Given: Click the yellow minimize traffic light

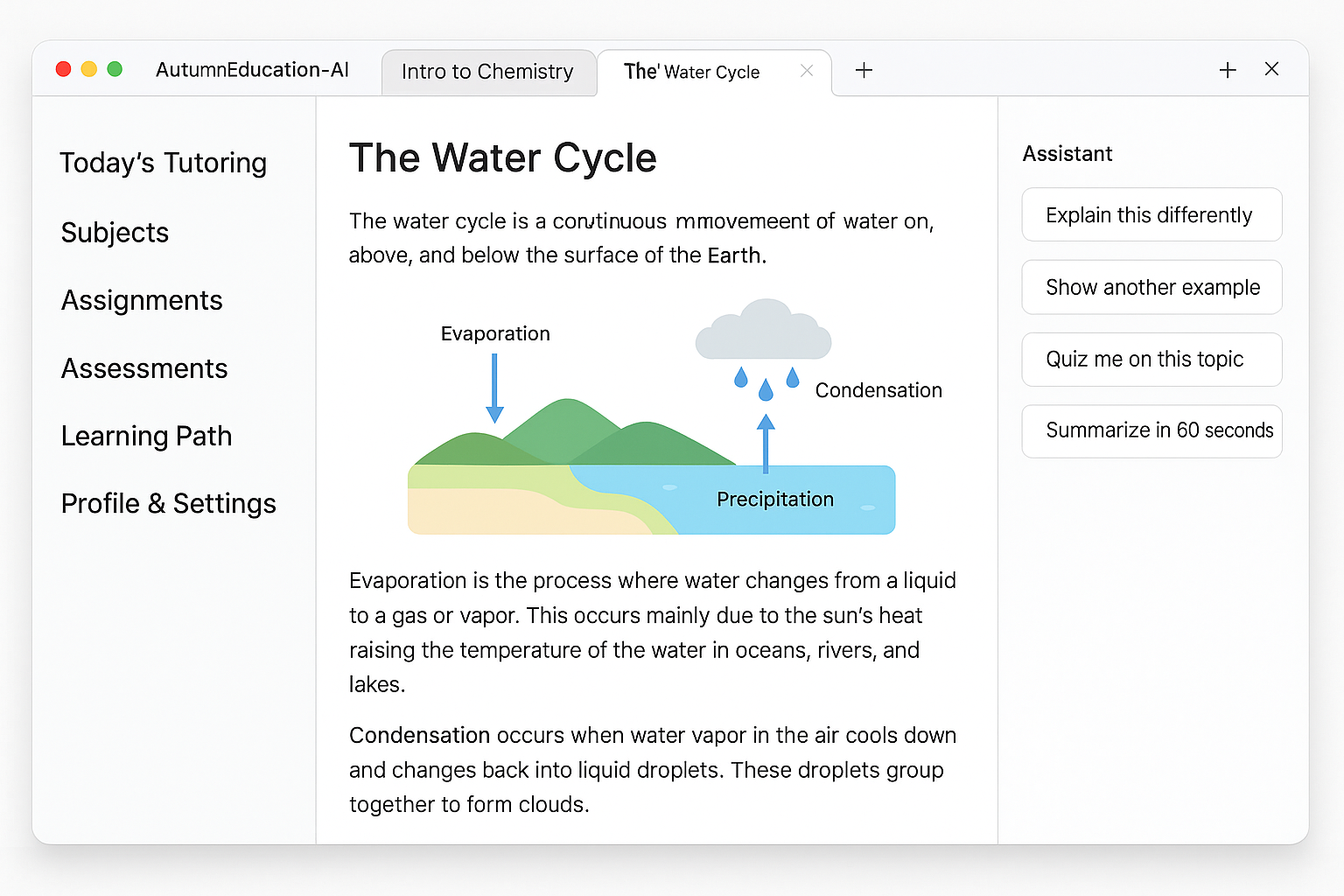Looking at the screenshot, I should coord(88,68).
